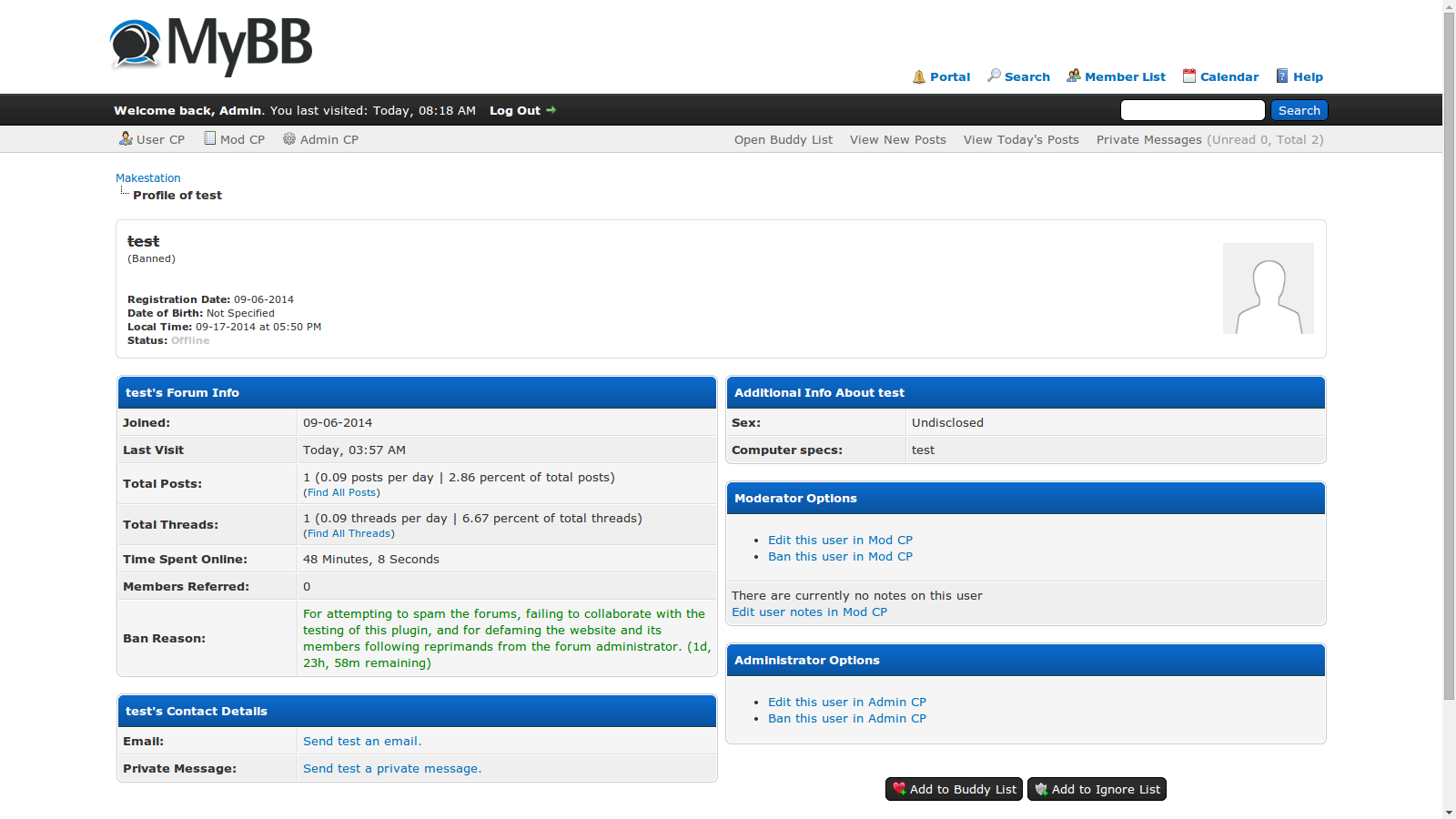1456x819 pixels.
Task: Click test's default avatar image
Action: click(1268, 288)
